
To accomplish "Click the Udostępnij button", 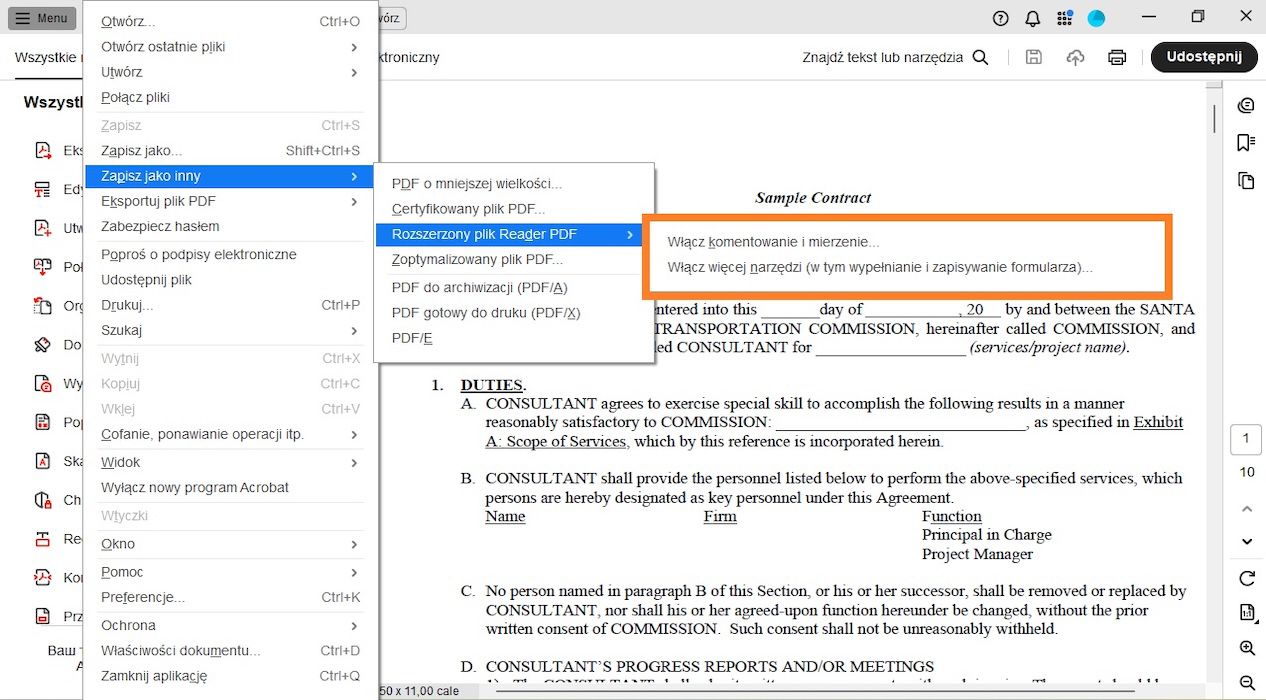I will coord(1204,57).
